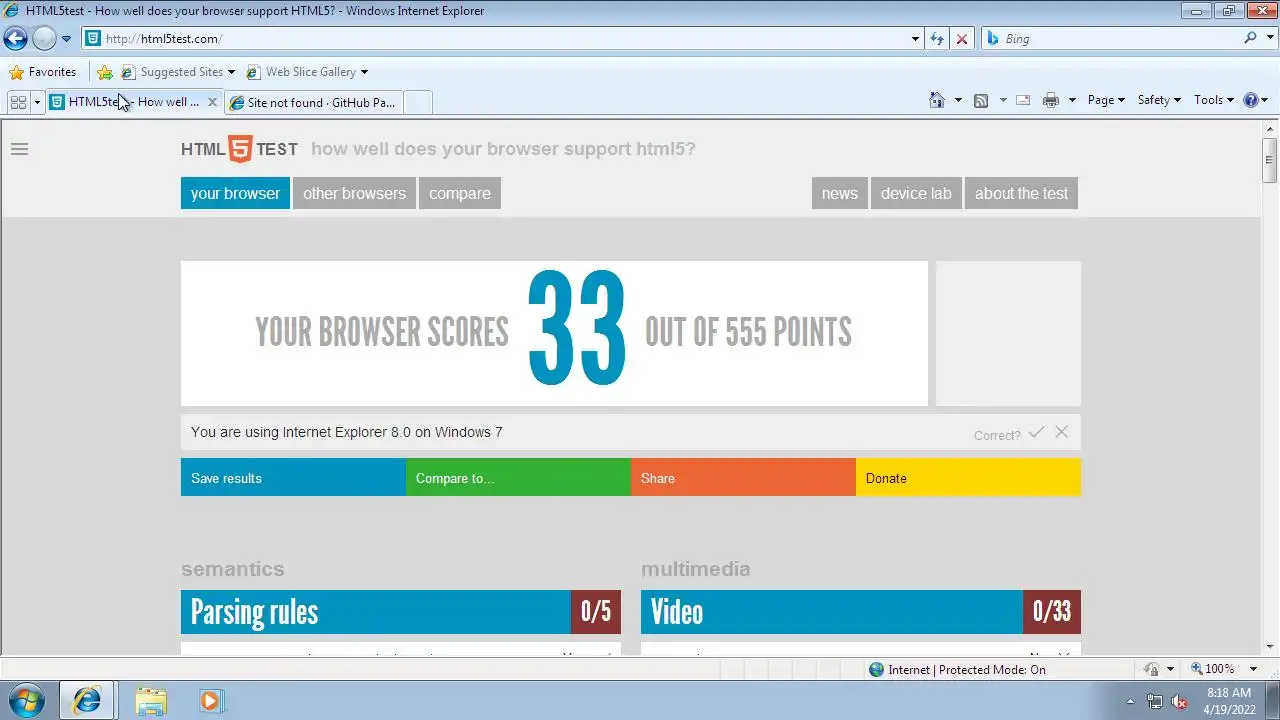Open the Favorites star button

point(42,72)
